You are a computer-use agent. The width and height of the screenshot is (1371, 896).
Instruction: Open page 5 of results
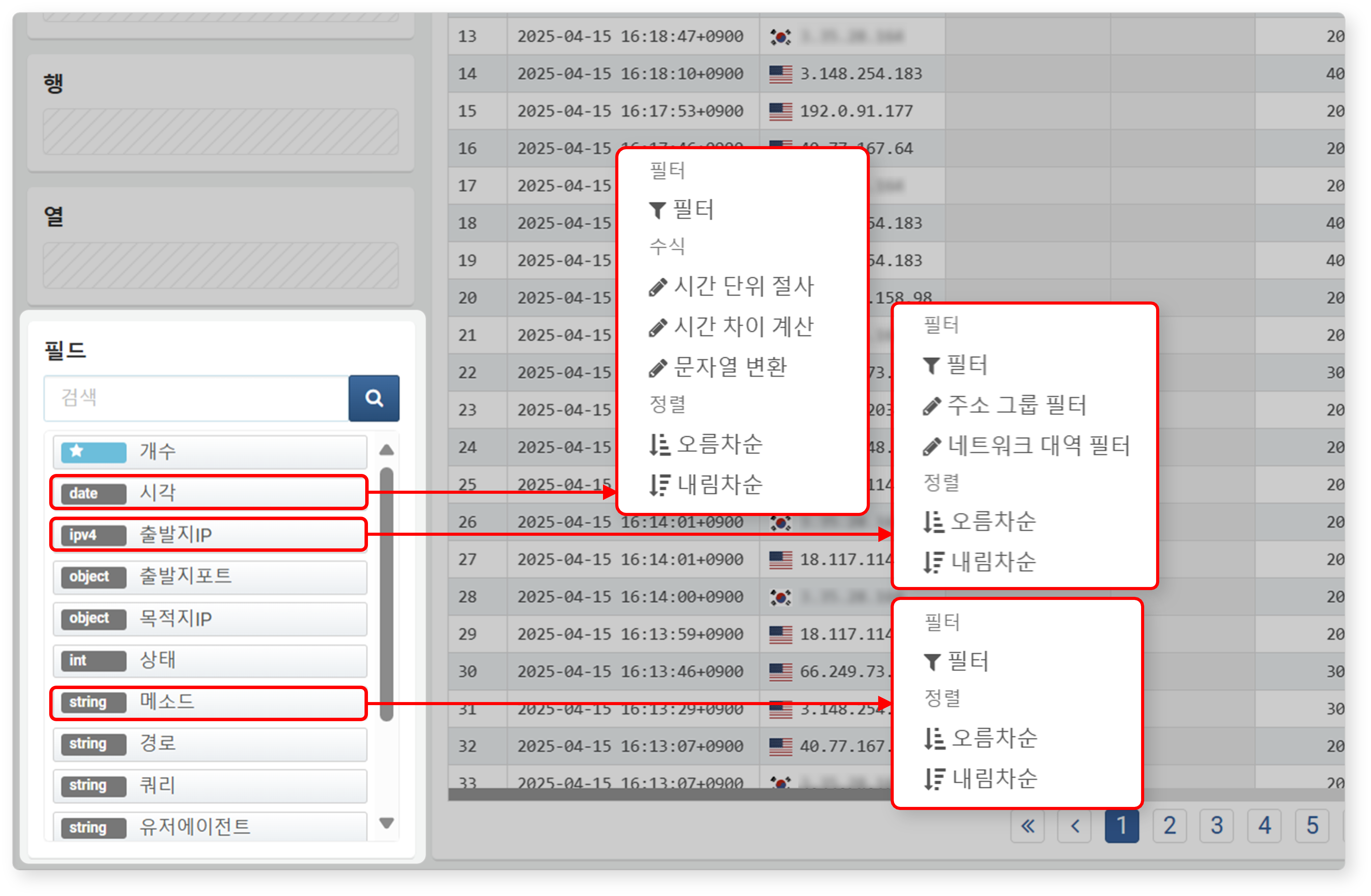coord(1313,826)
